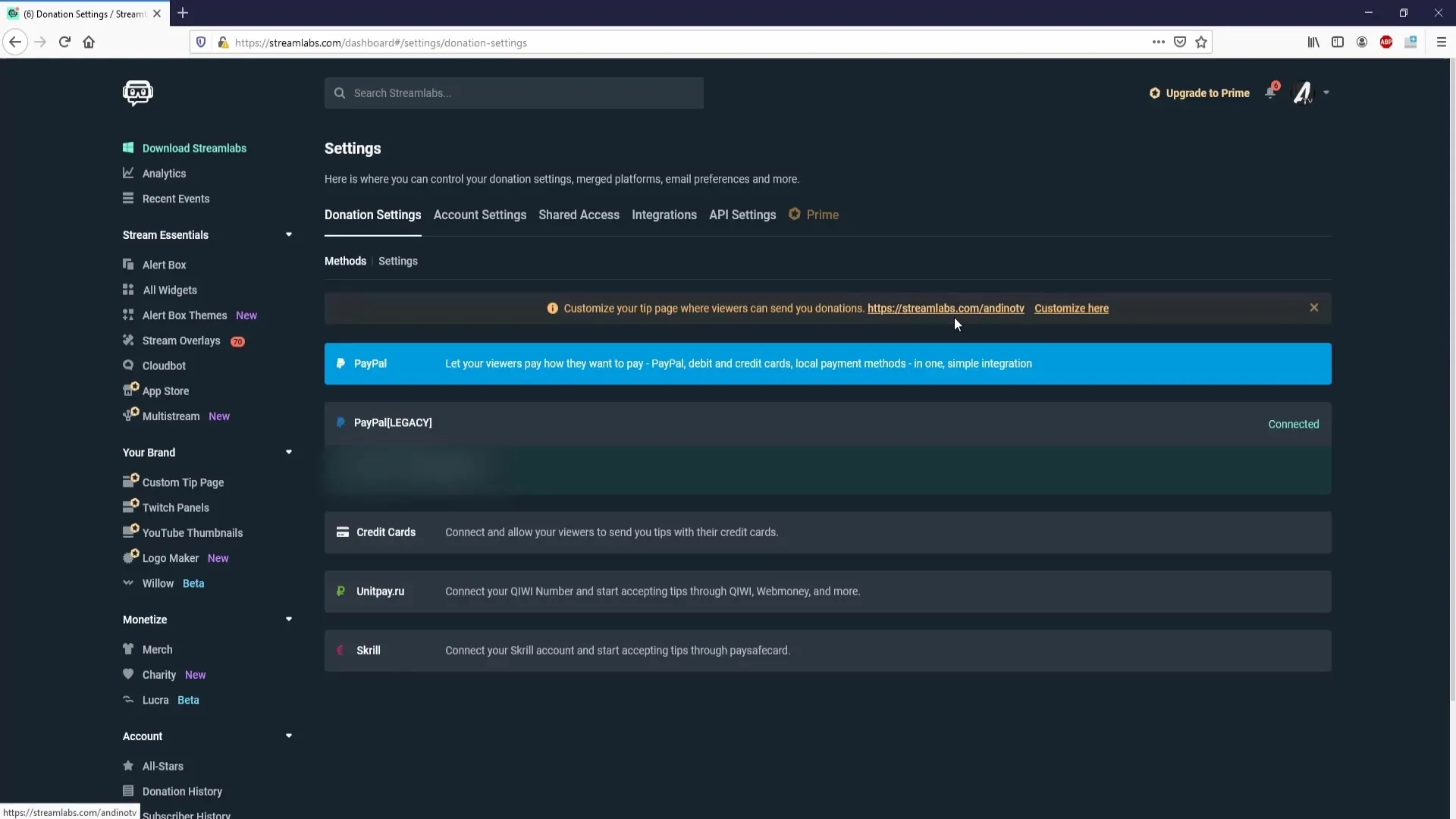The height and width of the screenshot is (819, 1456).
Task: Open the Credit Cards payment method
Action: tap(827, 532)
